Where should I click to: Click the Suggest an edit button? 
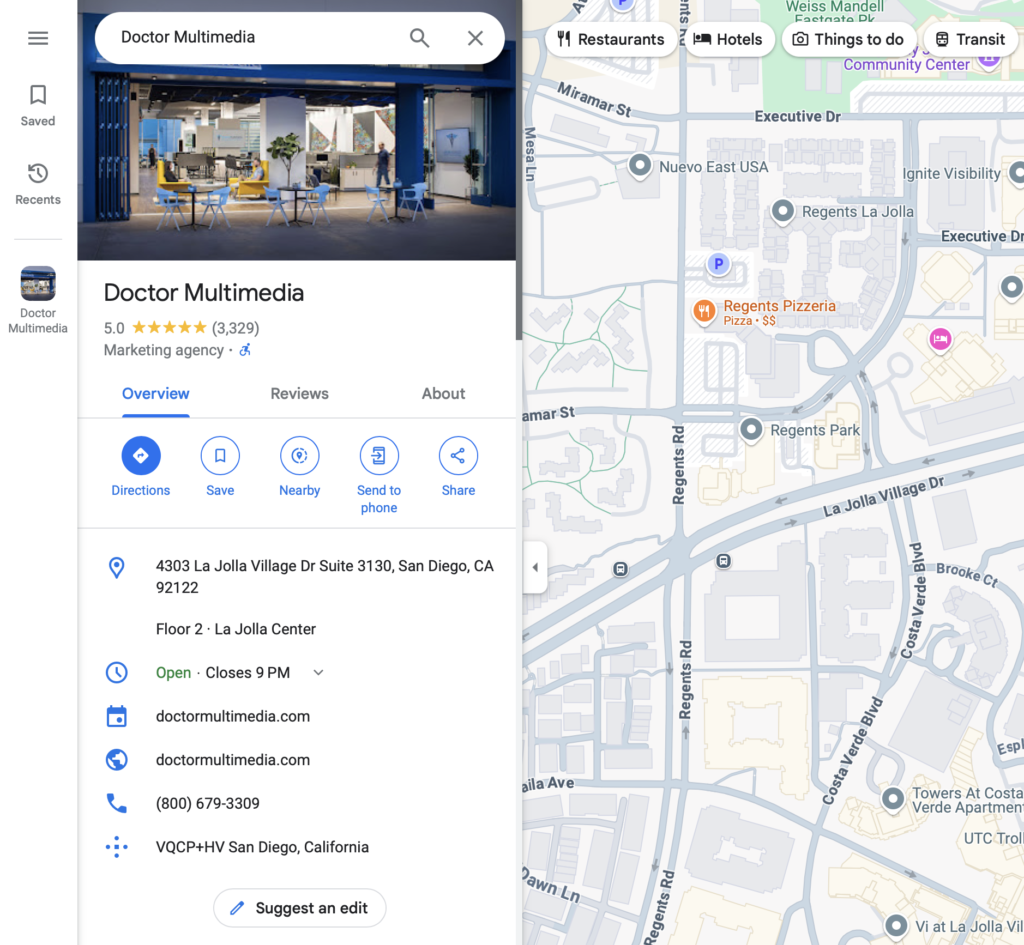point(300,908)
